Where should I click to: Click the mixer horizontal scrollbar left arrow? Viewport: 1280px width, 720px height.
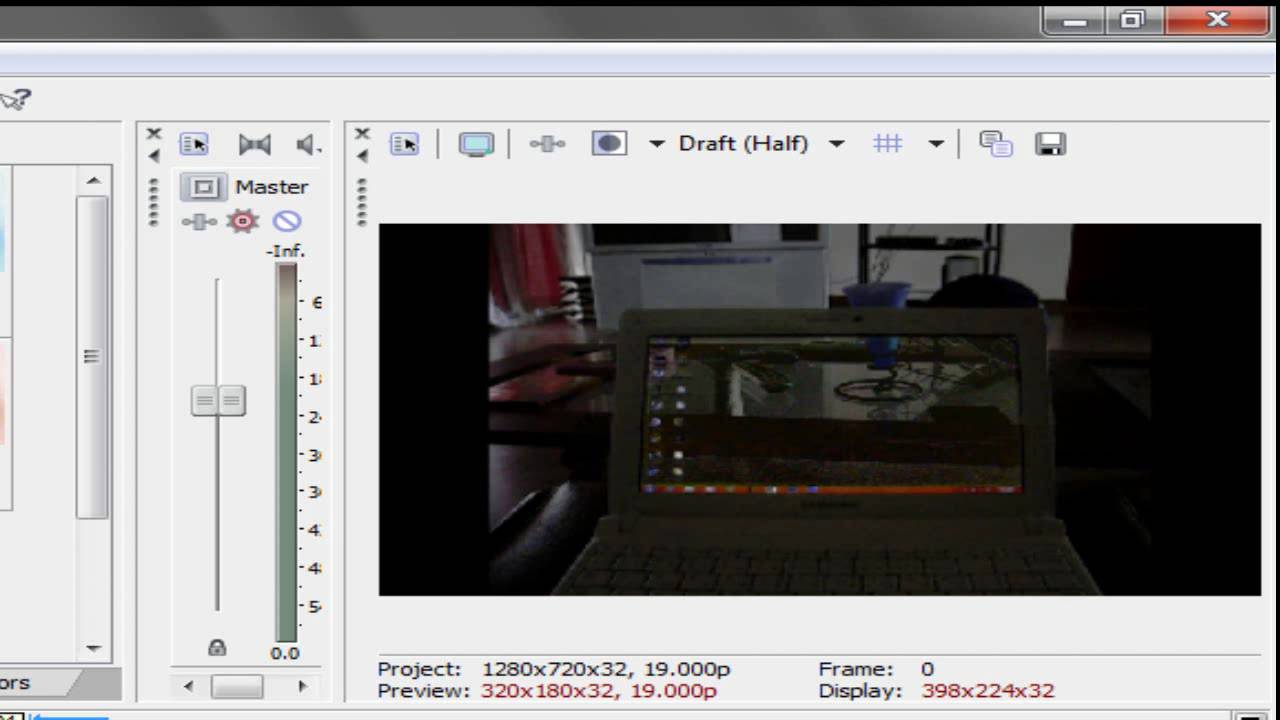[188, 686]
